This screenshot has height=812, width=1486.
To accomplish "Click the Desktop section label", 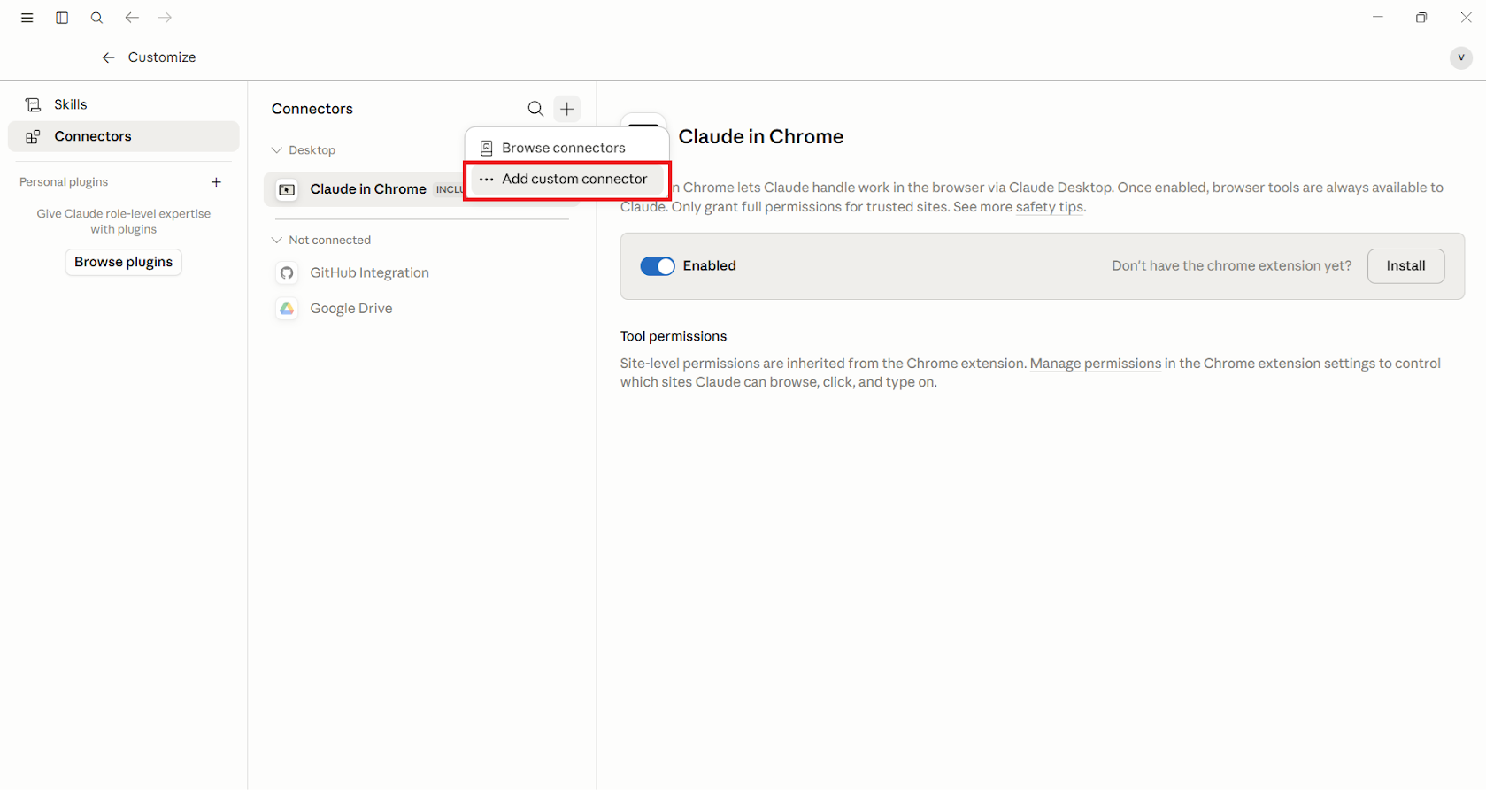I will 312,150.
